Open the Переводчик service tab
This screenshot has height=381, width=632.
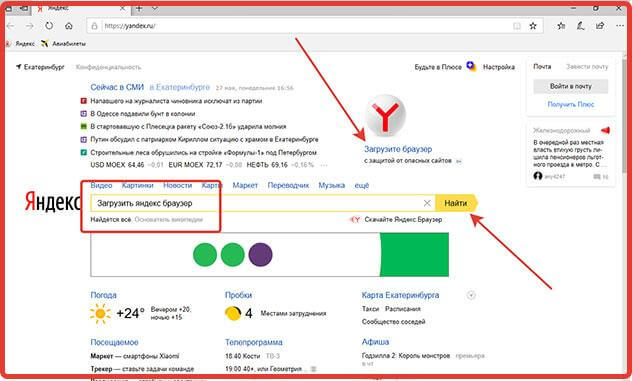(288, 185)
